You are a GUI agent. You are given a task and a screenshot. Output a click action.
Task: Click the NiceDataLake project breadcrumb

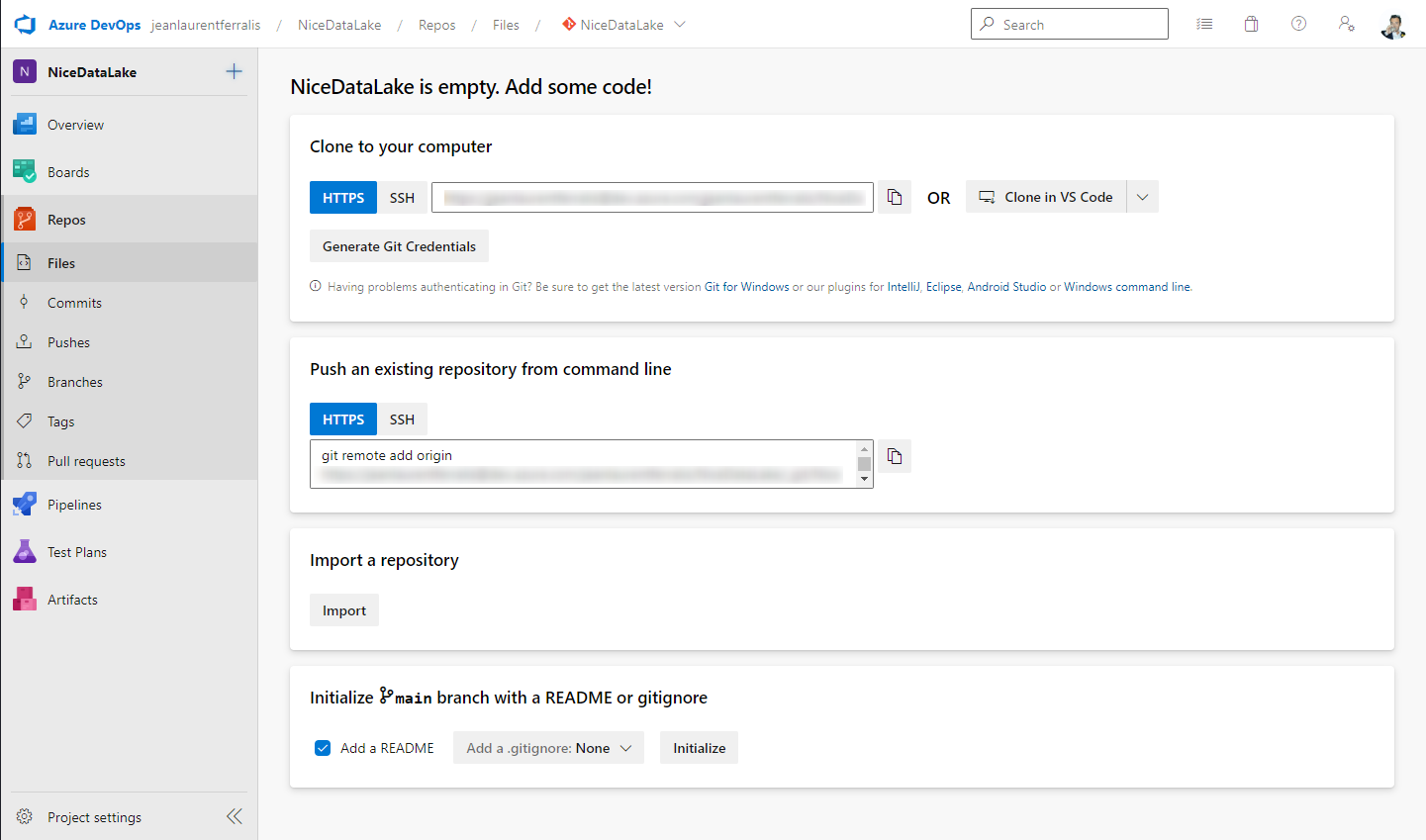pyautogui.click(x=339, y=25)
